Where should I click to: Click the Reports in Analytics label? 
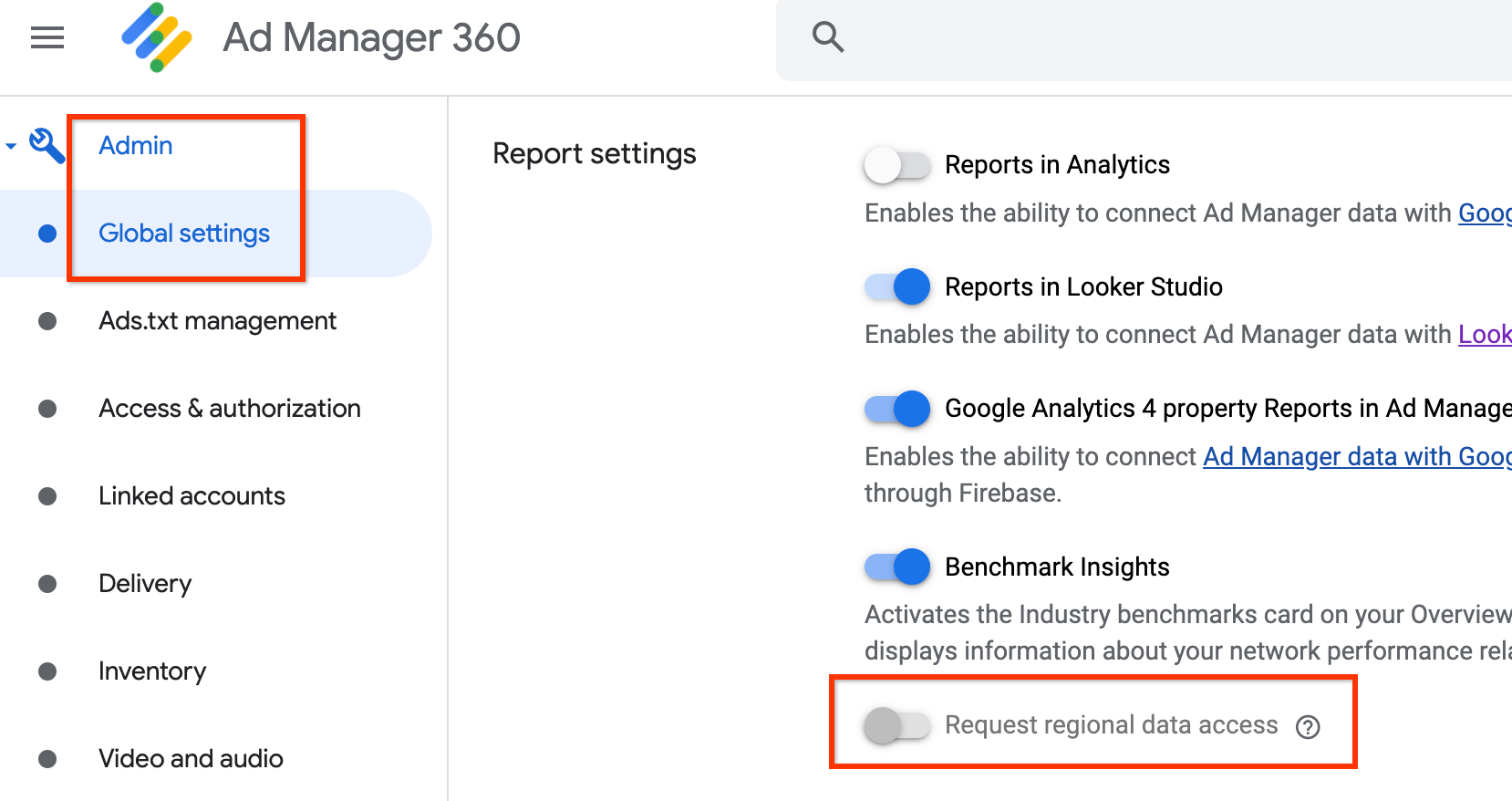click(1058, 165)
